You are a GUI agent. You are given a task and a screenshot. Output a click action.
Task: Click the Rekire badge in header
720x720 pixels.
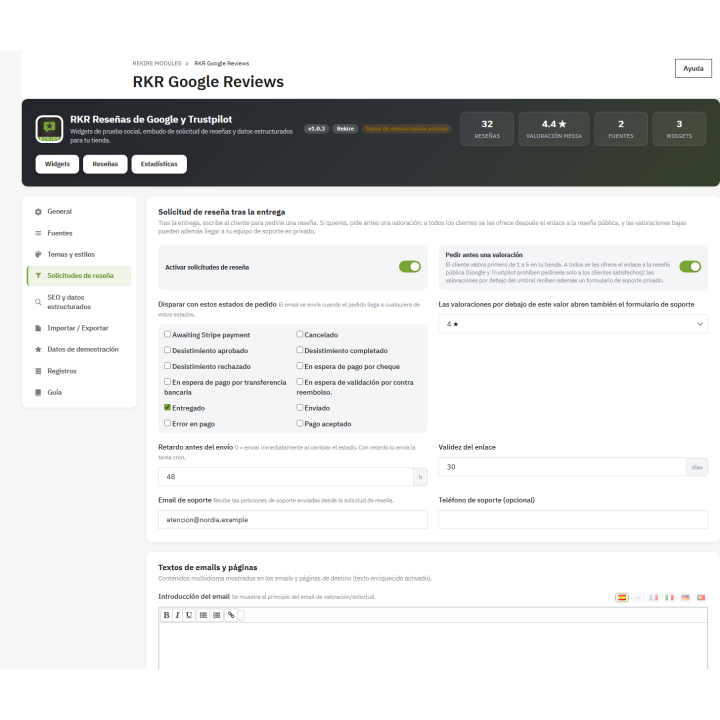pos(345,129)
